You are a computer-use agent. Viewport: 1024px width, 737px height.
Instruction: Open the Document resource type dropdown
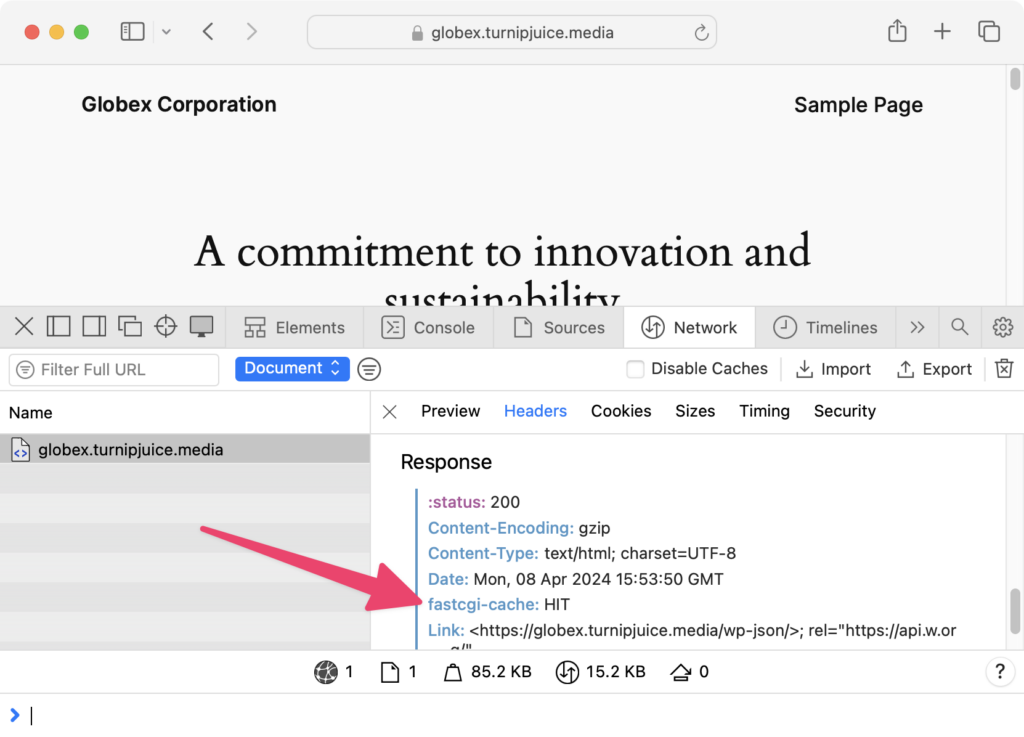coord(291,369)
